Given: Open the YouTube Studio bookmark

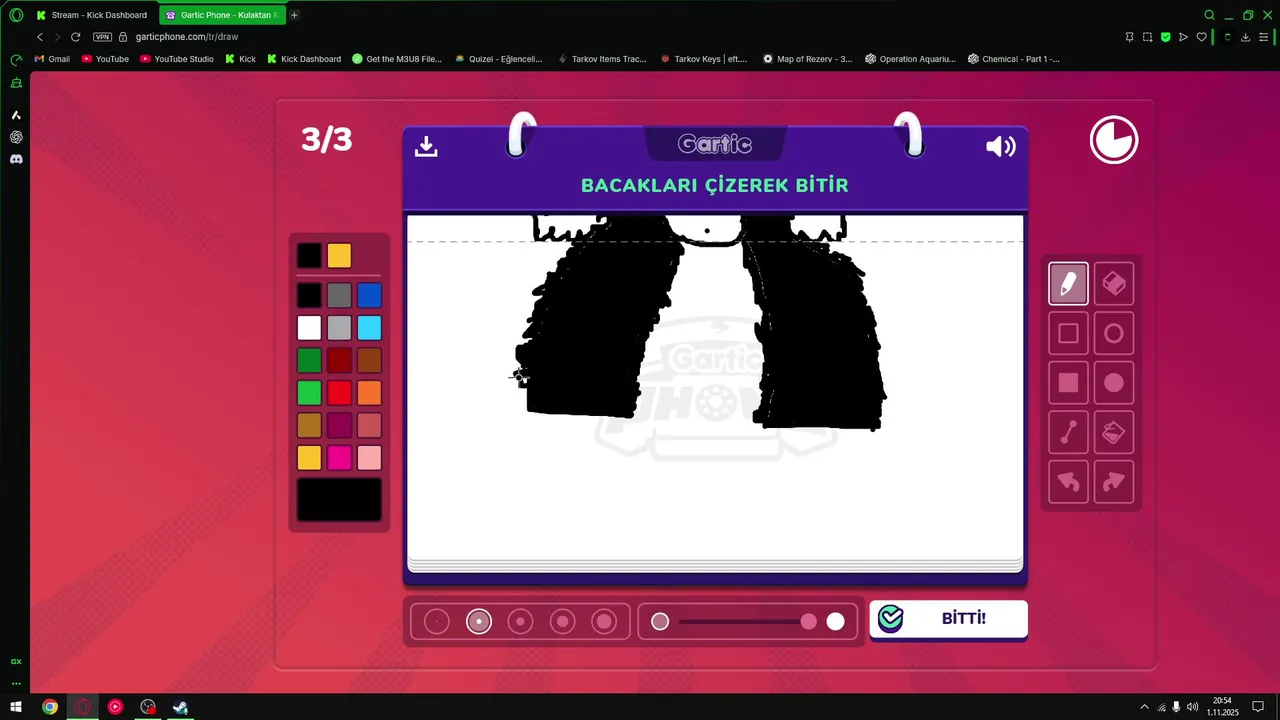Looking at the screenshot, I should point(177,59).
